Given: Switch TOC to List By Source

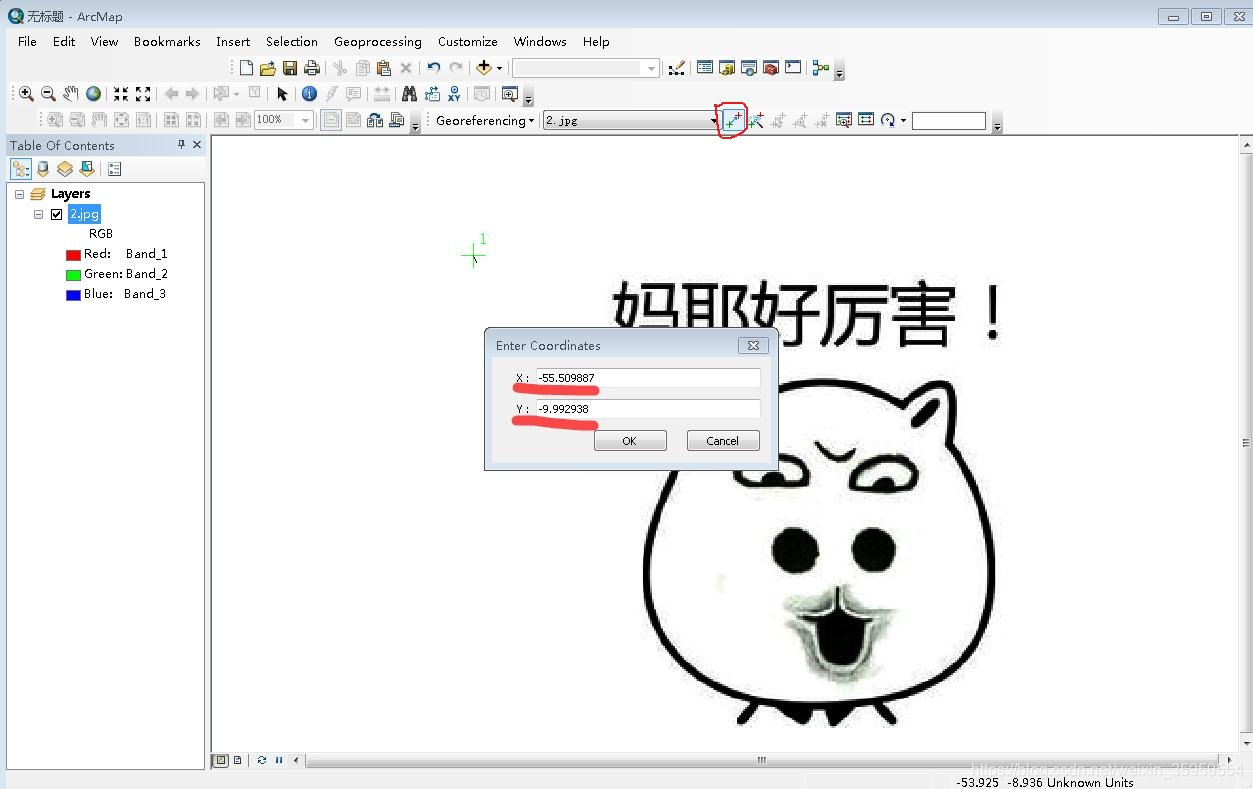Looking at the screenshot, I should pyautogui.click(x=43, y=169).
